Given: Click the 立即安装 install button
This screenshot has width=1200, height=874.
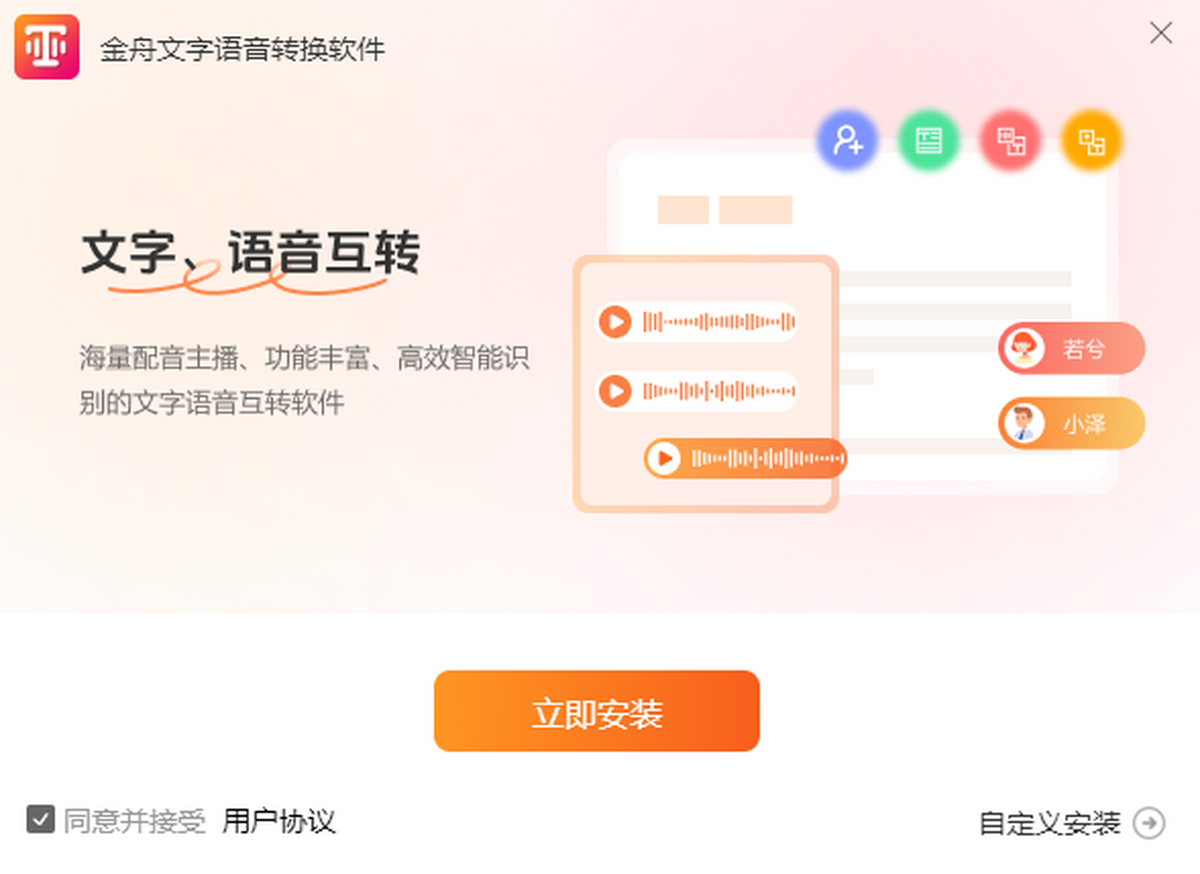Looking at the screenshot, I should (597, 711).
